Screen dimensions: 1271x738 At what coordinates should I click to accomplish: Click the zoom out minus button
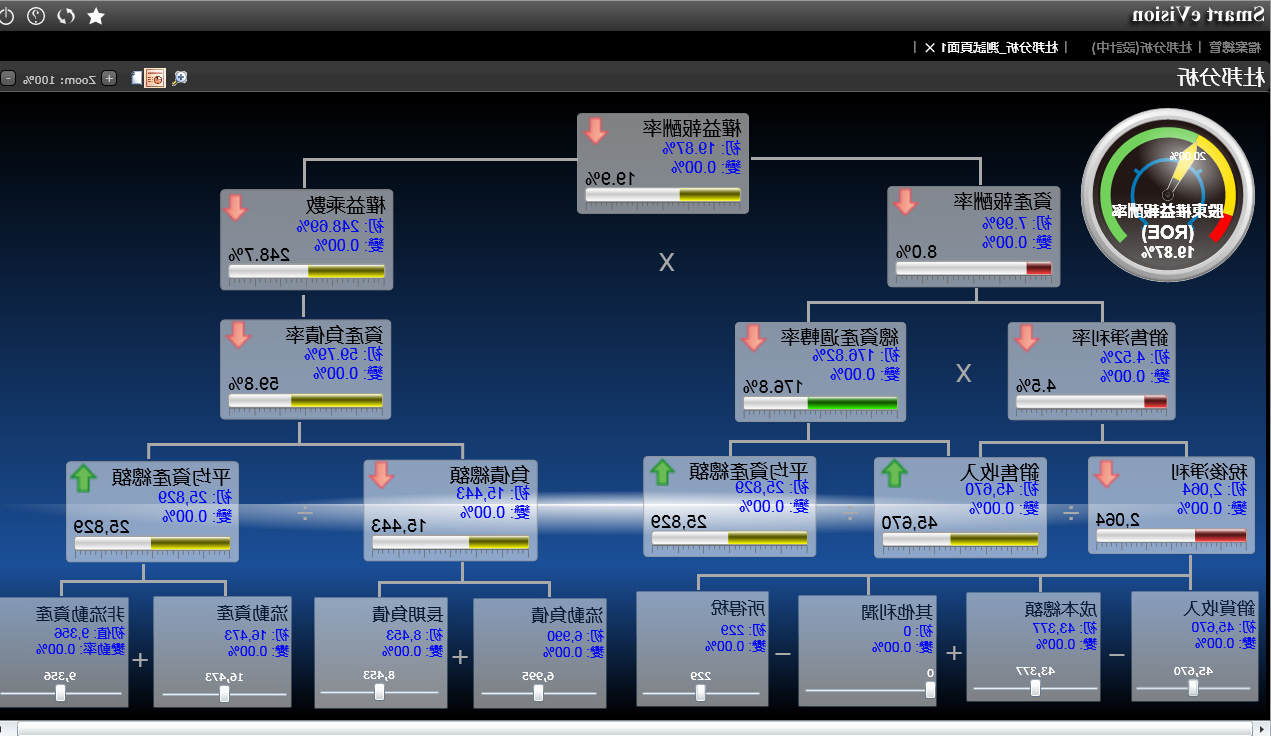click(8, 78)
